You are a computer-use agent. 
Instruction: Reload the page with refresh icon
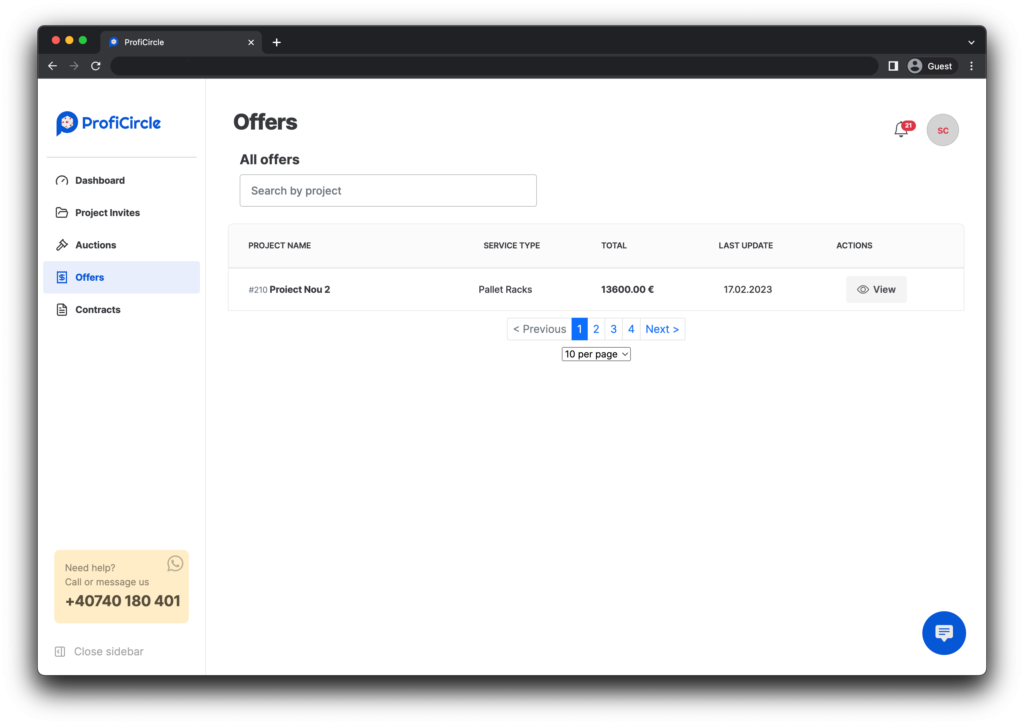point(95,66)
